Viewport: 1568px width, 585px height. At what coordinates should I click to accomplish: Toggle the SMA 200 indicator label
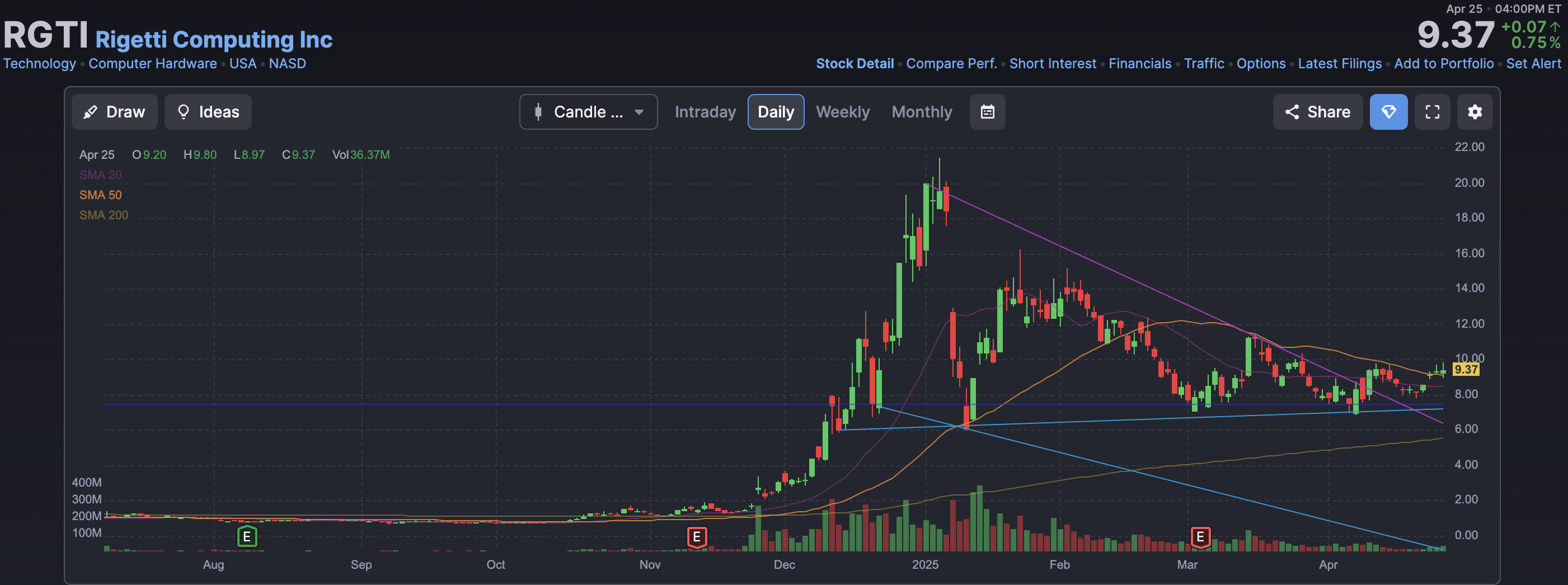coord(104,215)
